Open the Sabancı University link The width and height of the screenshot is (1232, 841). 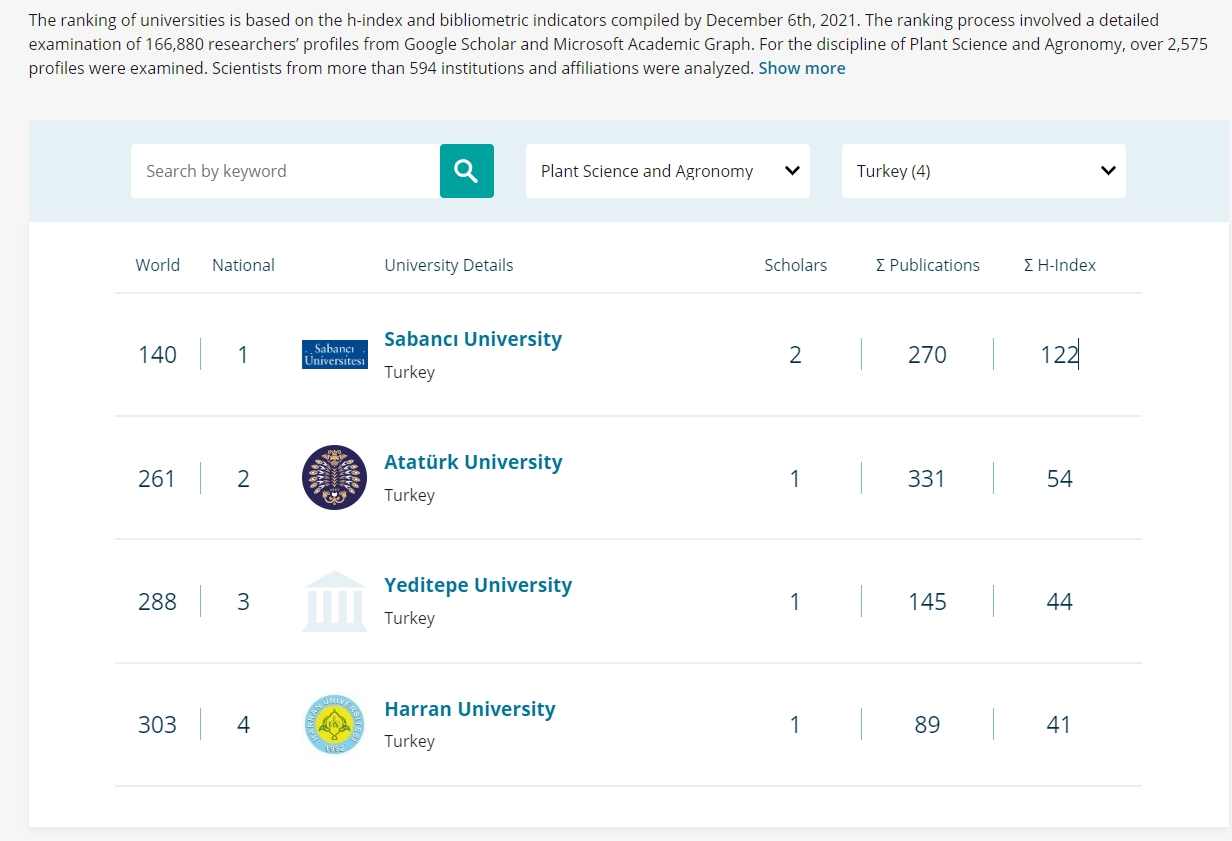pyautogui.click(x=473, y=339)
